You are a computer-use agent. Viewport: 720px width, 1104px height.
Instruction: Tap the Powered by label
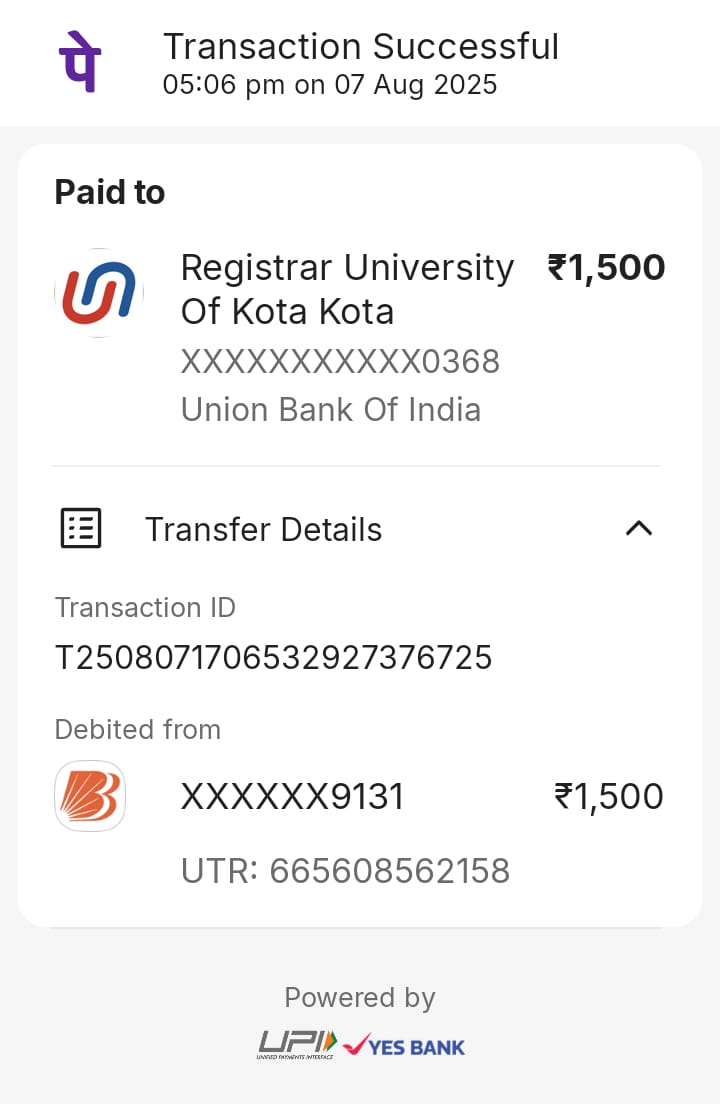360,997
